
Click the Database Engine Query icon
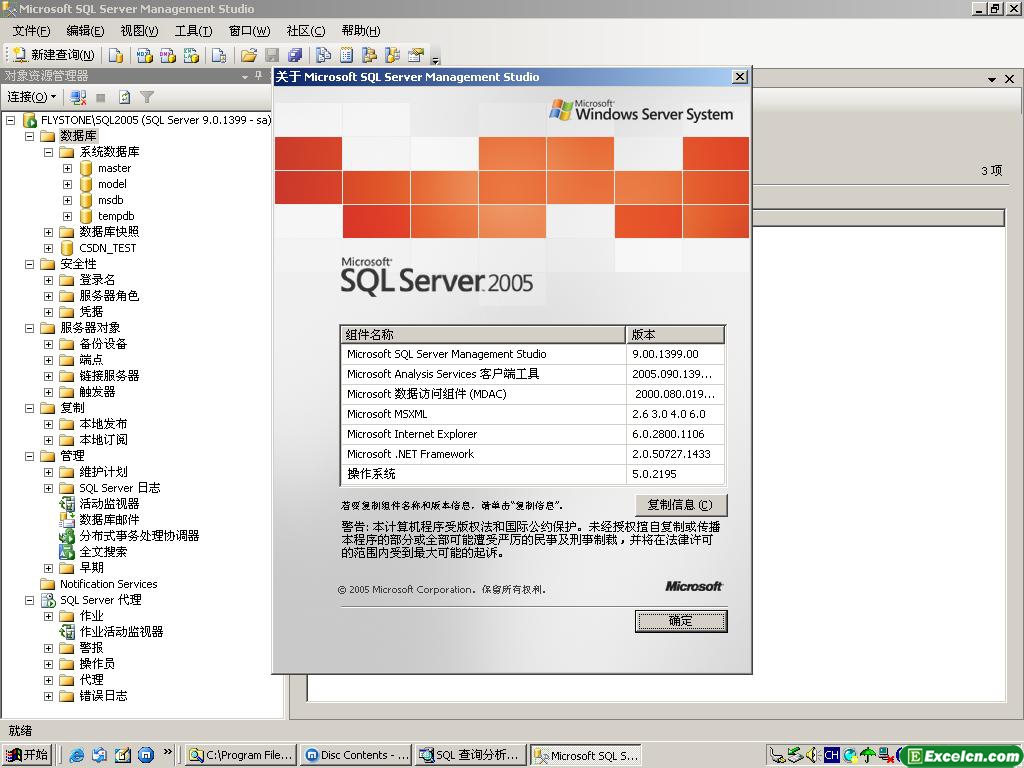pos(116,55)
